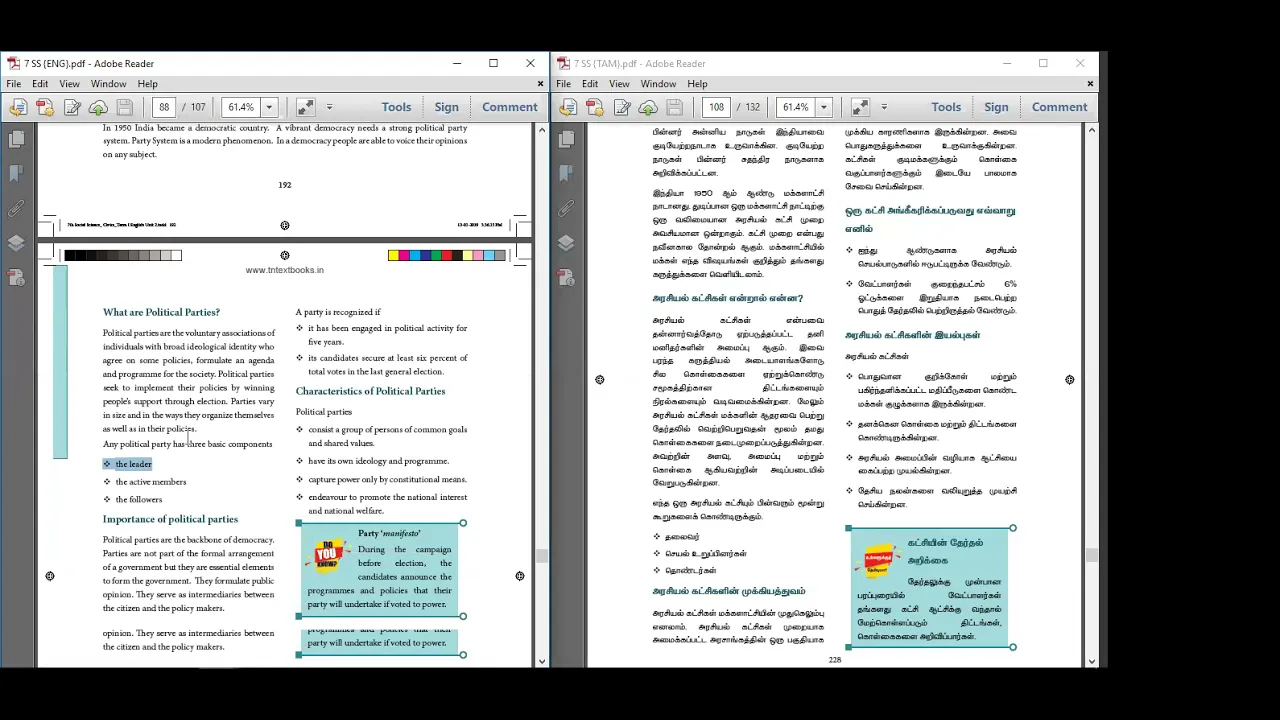Close document X in ENG reader menu bar

pos(541,84)
